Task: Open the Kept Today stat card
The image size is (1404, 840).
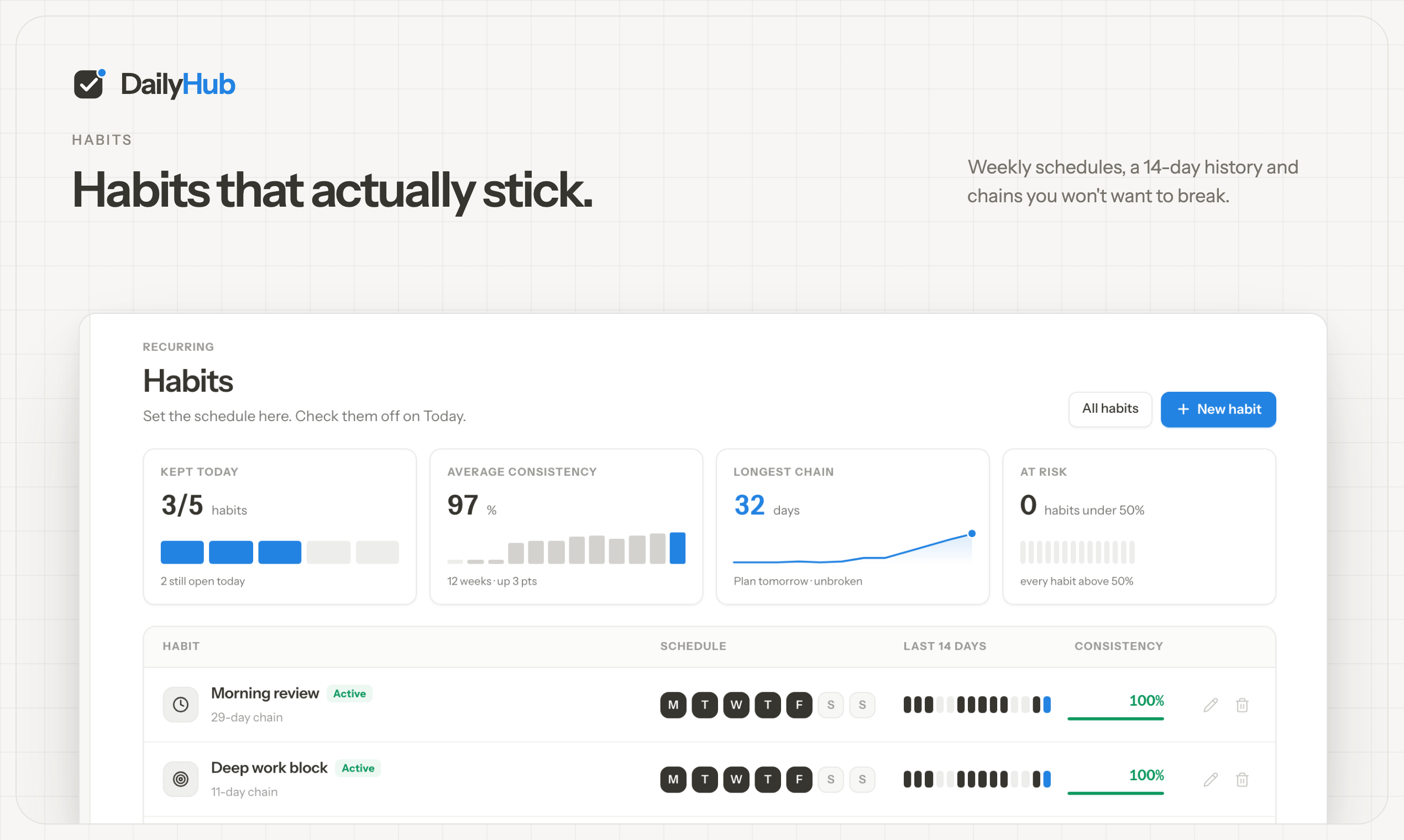Action: tap(280, 527)
